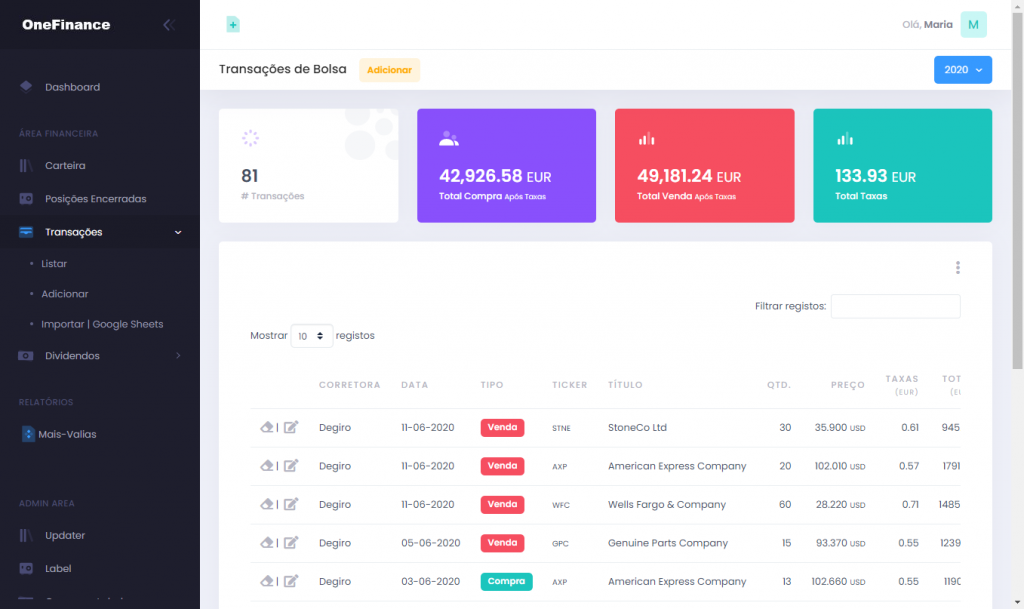
Task: Delete the 20-share American Express Venda row
Action: pyautogui.click(x=266, y=466)
